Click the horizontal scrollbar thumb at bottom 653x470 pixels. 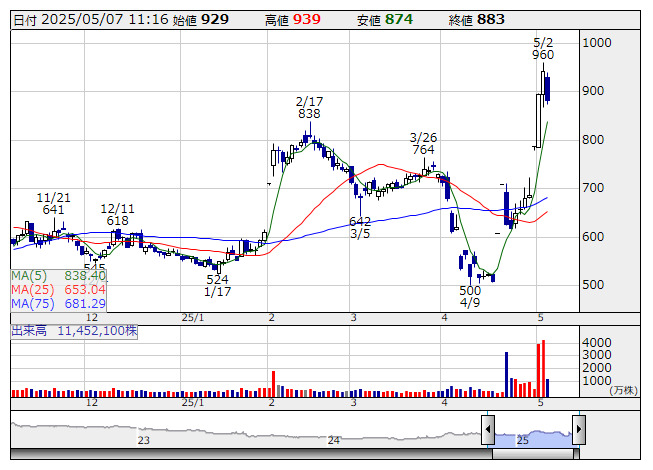[535, 454]
